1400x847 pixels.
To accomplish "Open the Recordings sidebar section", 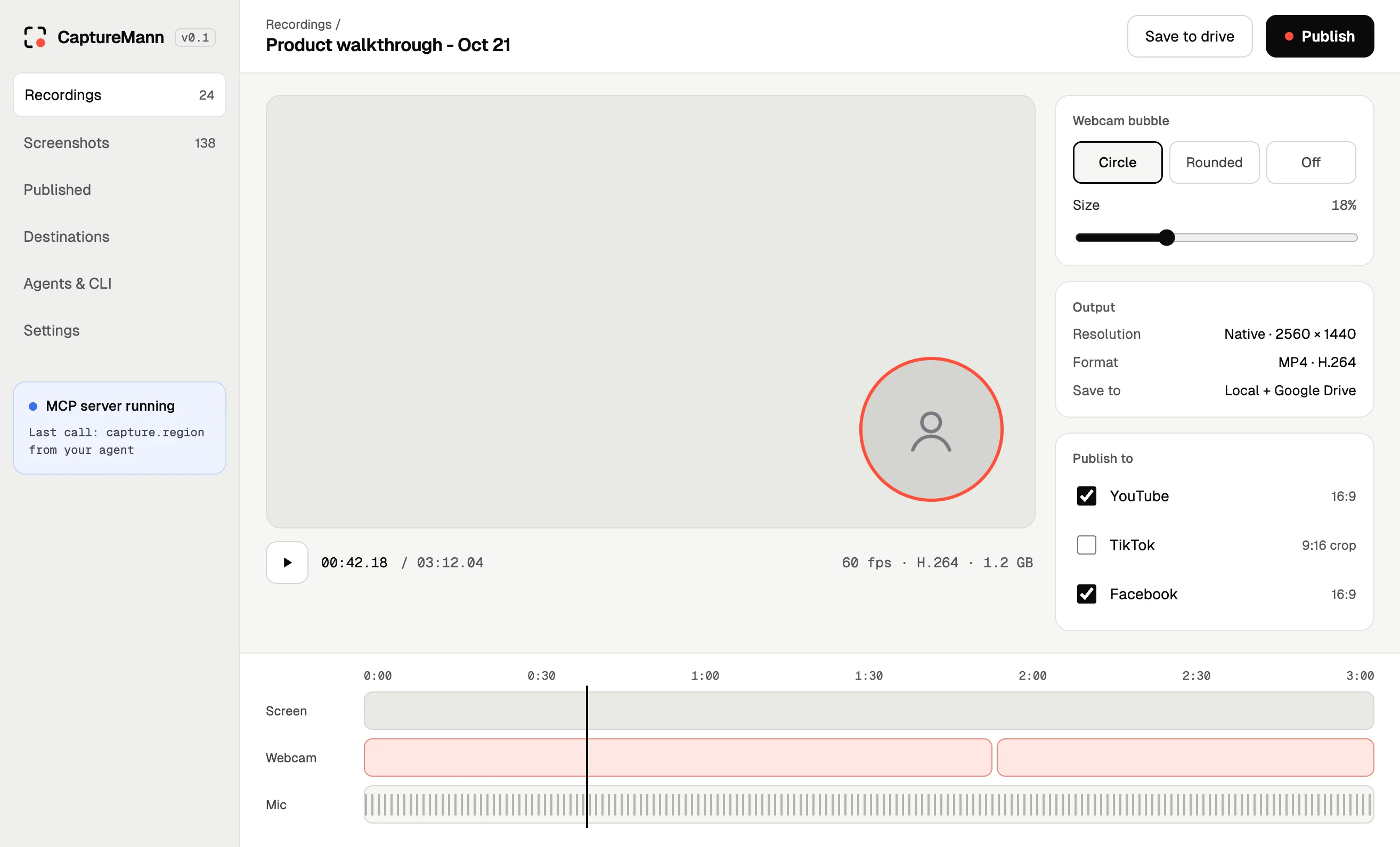I will 119,95.
